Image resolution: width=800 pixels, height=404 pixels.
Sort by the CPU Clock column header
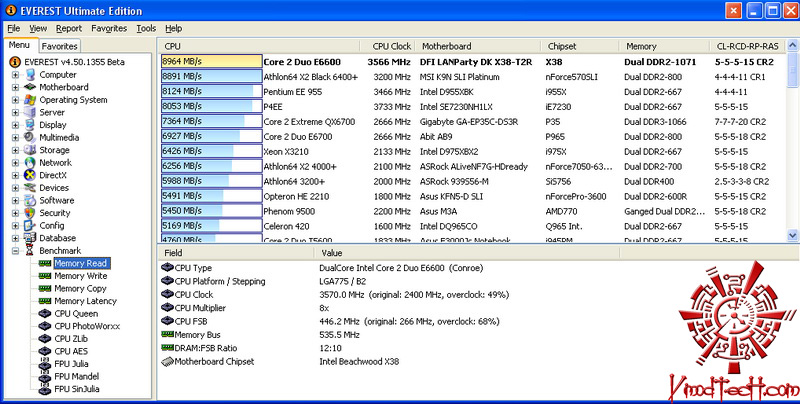coord(387,46)
